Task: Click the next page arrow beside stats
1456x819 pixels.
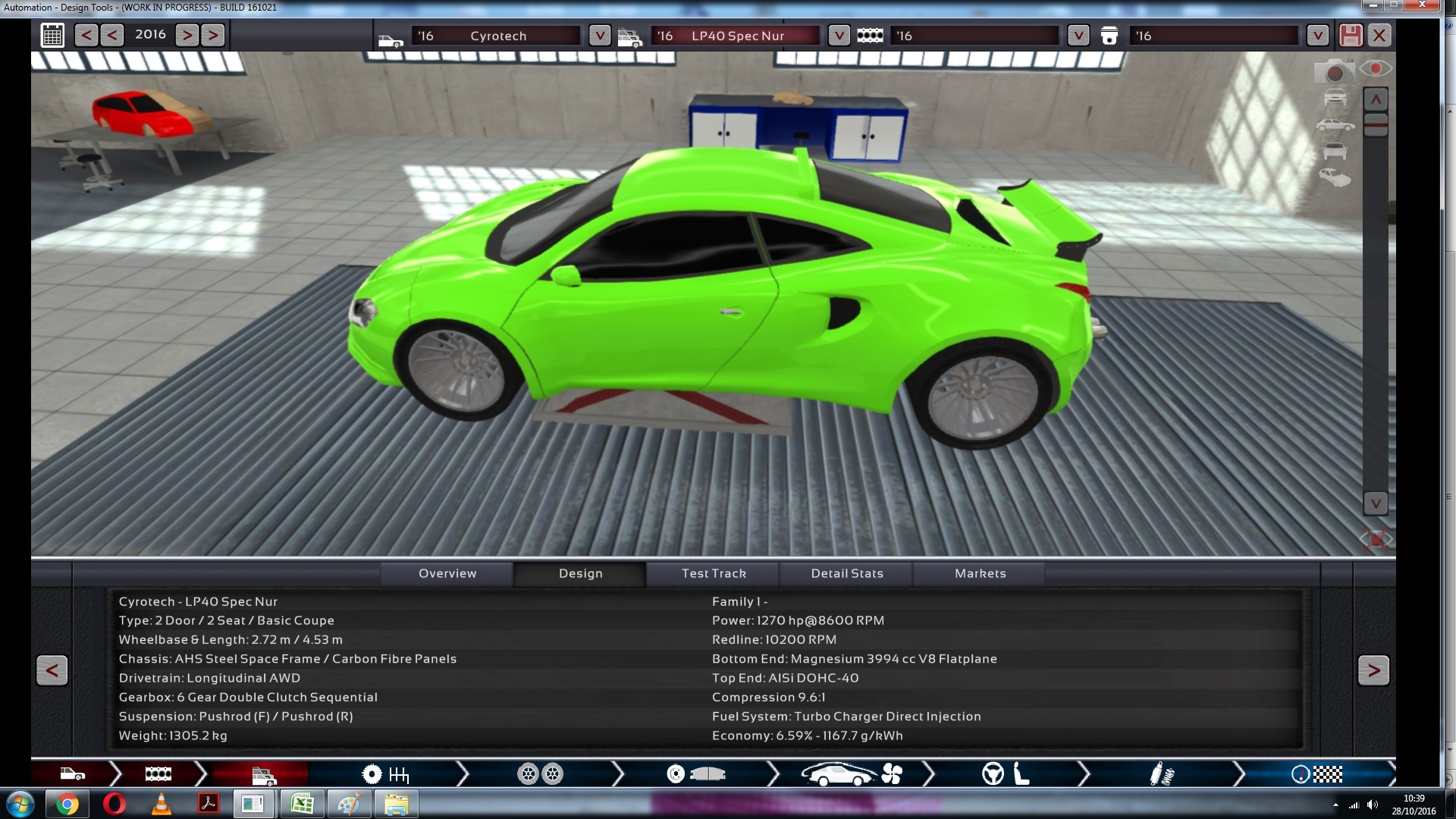Action: [1373, 670]
